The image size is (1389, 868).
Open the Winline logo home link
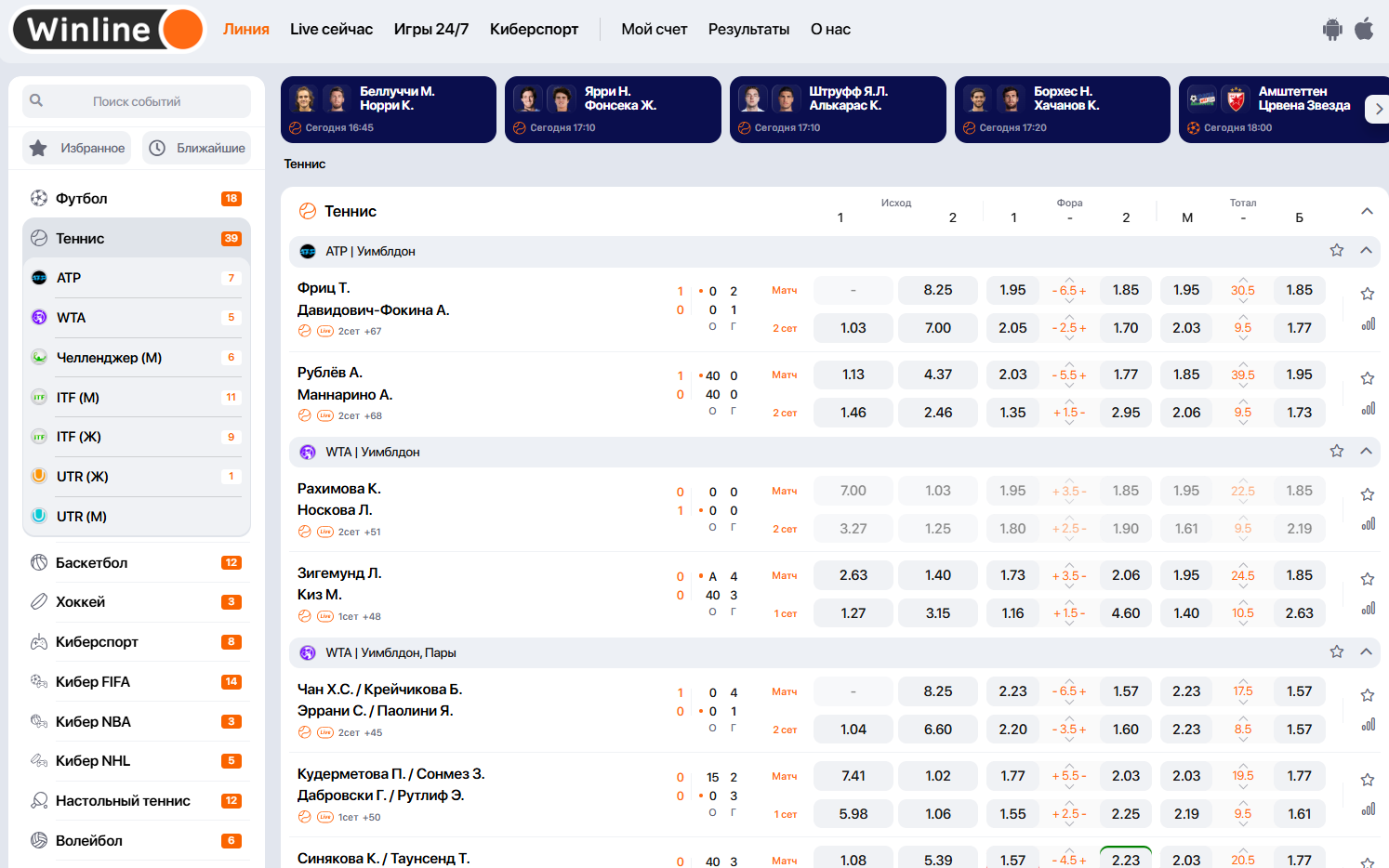pos(109,30)
